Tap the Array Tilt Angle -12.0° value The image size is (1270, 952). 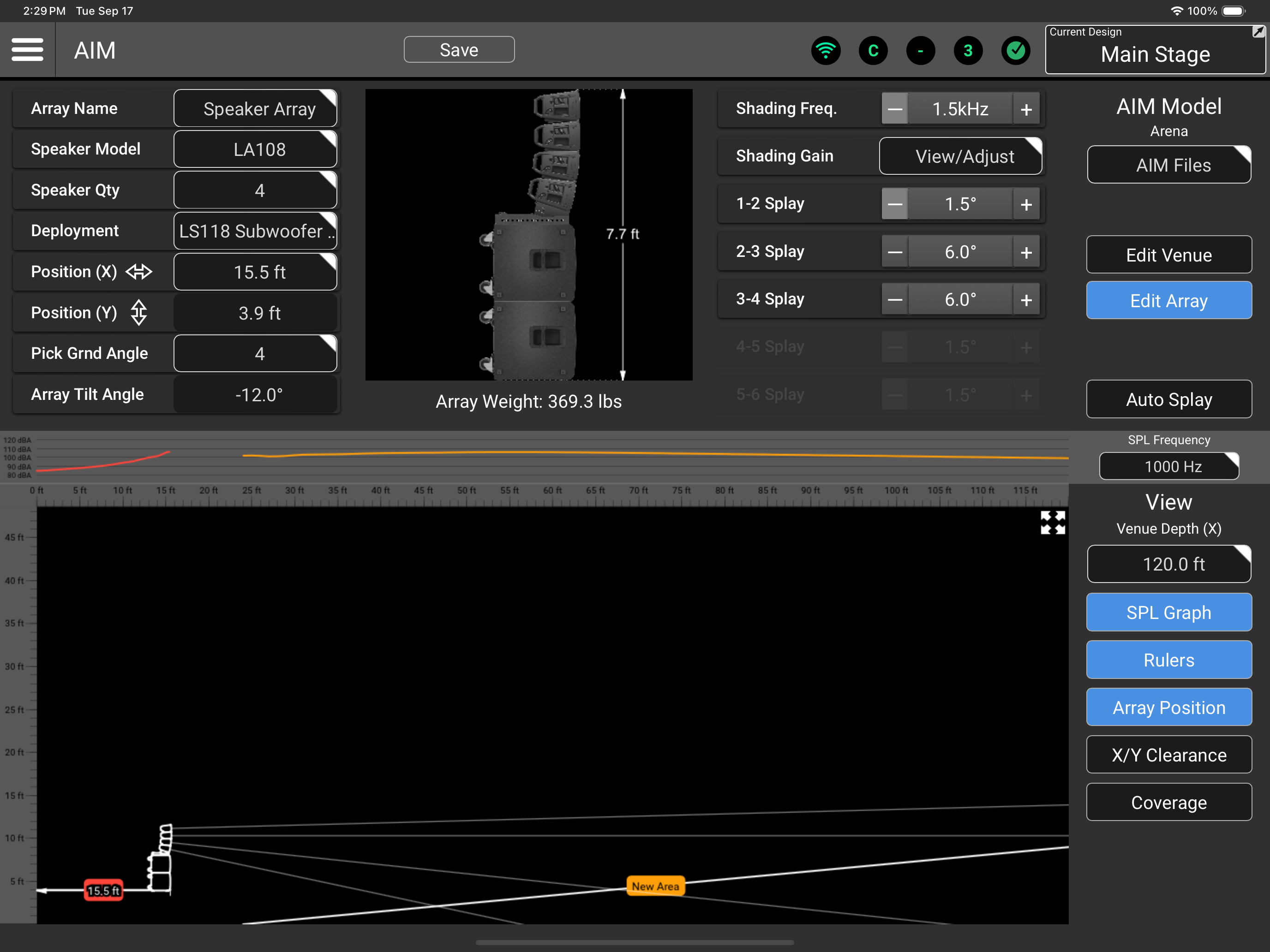(x=256, y=395)
